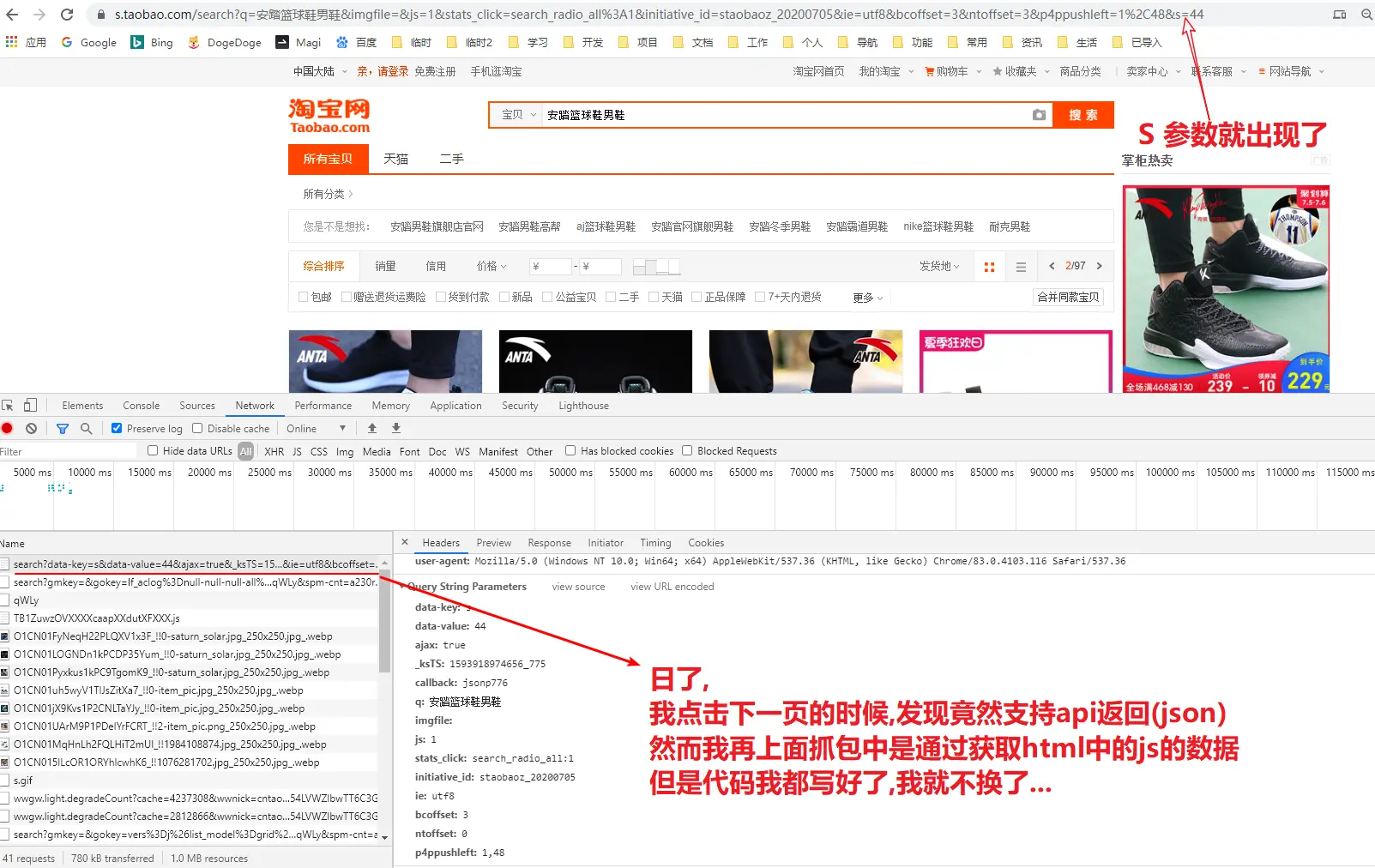Open the network request filter funnel icon

[x=61, y=428]
